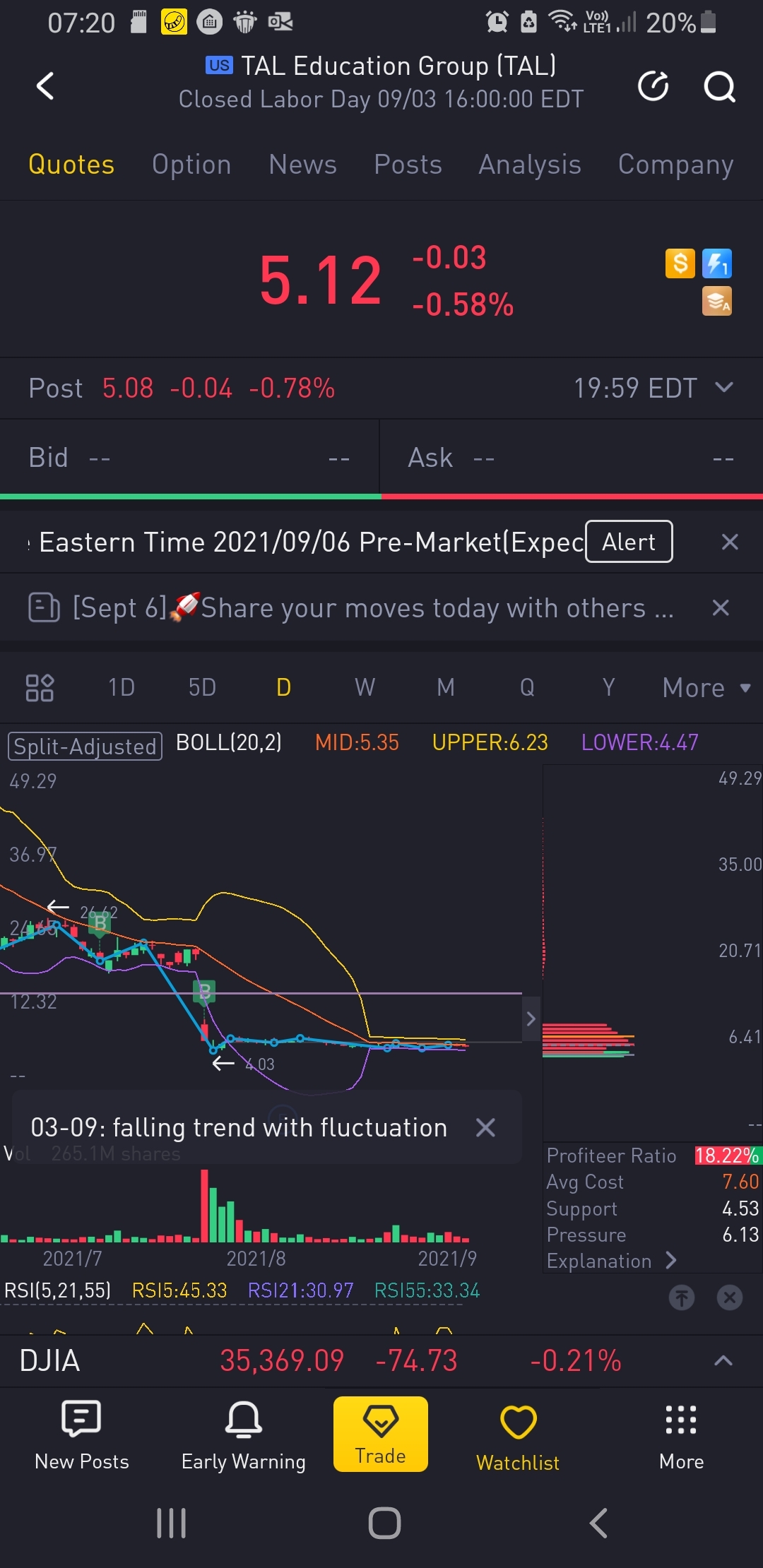Viewport: 763px width, 1568px height.
Task: Tap the Alert button
Action: [x=629, y=542]
